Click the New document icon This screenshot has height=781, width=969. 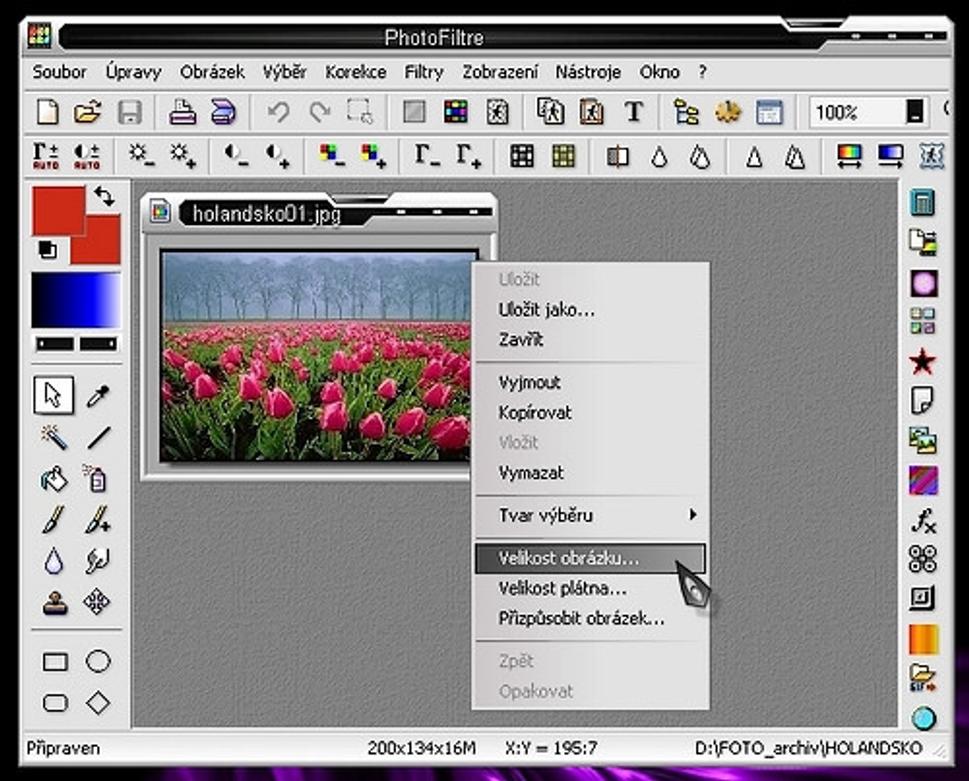click(48, 112)
